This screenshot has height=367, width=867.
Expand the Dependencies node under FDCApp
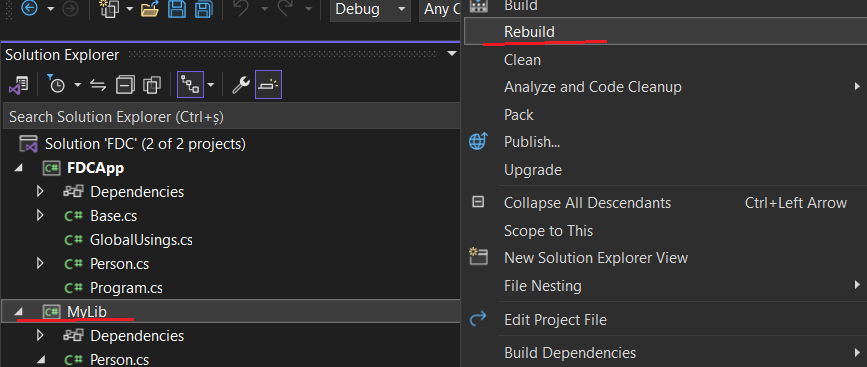[39, 192]
